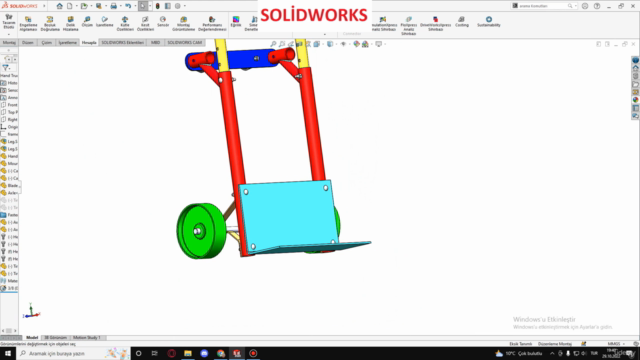Select the Front plane tree item
640x360 pixels.
[x=9, y=105]
